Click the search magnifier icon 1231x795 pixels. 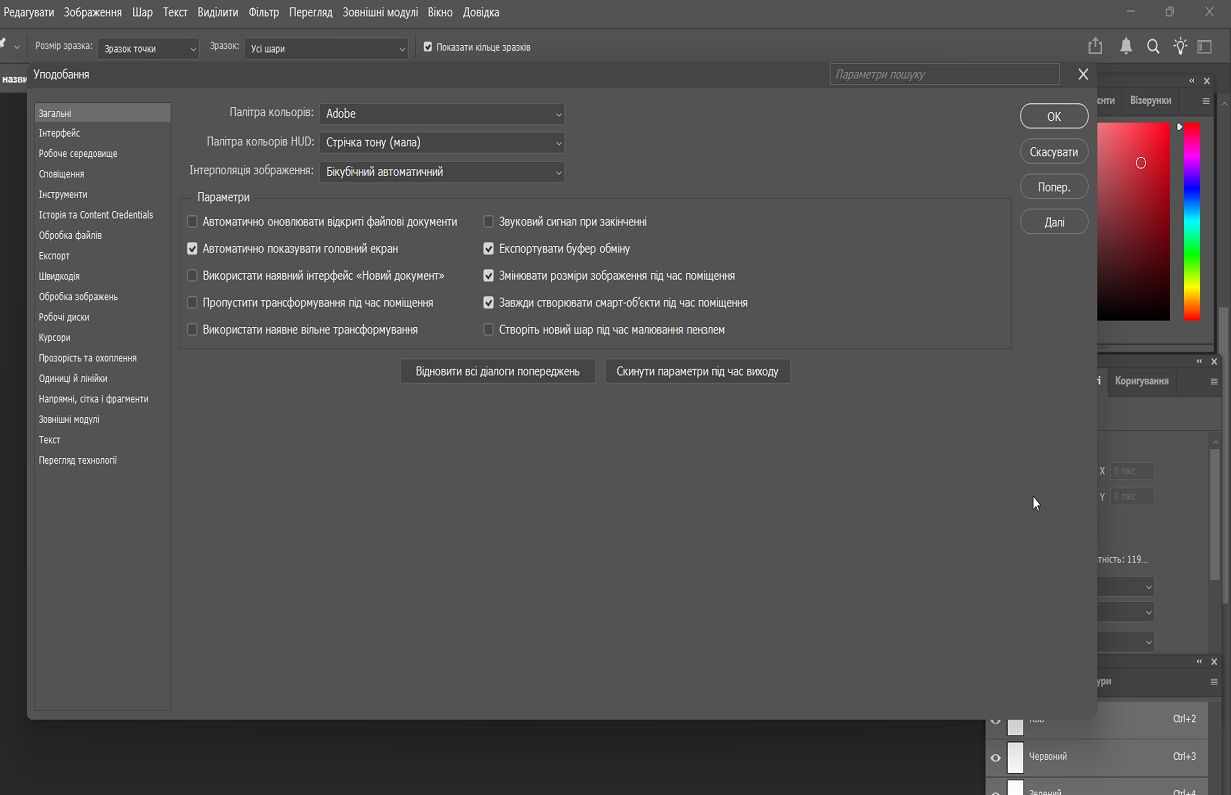click(x=1153, y=47)
